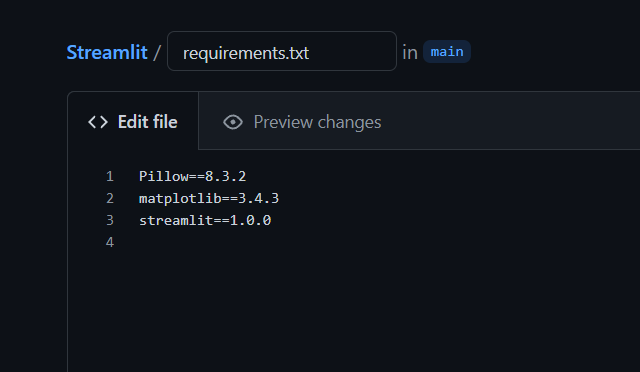Open the Streamlit repository breadcrumb link
Viewport: 640px width, 372px height.
click(x=107, y=52)
